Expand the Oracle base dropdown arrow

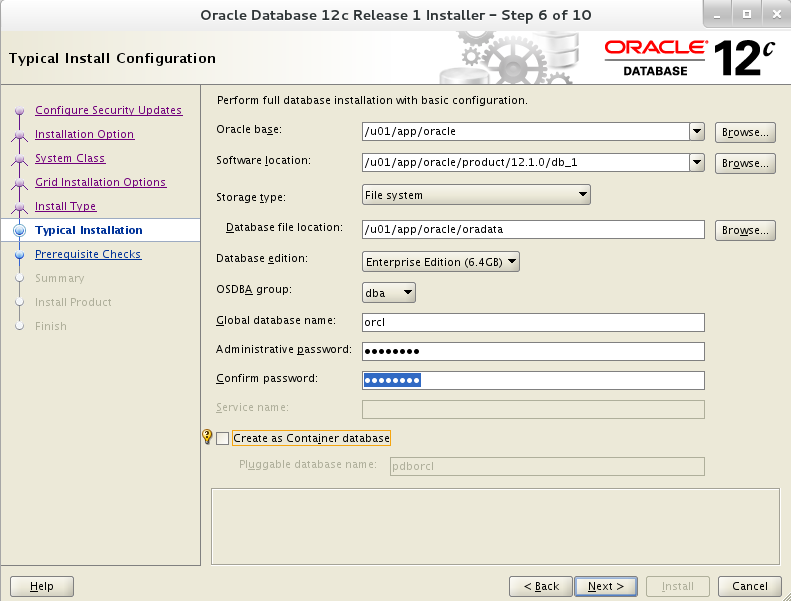point(697,132)
